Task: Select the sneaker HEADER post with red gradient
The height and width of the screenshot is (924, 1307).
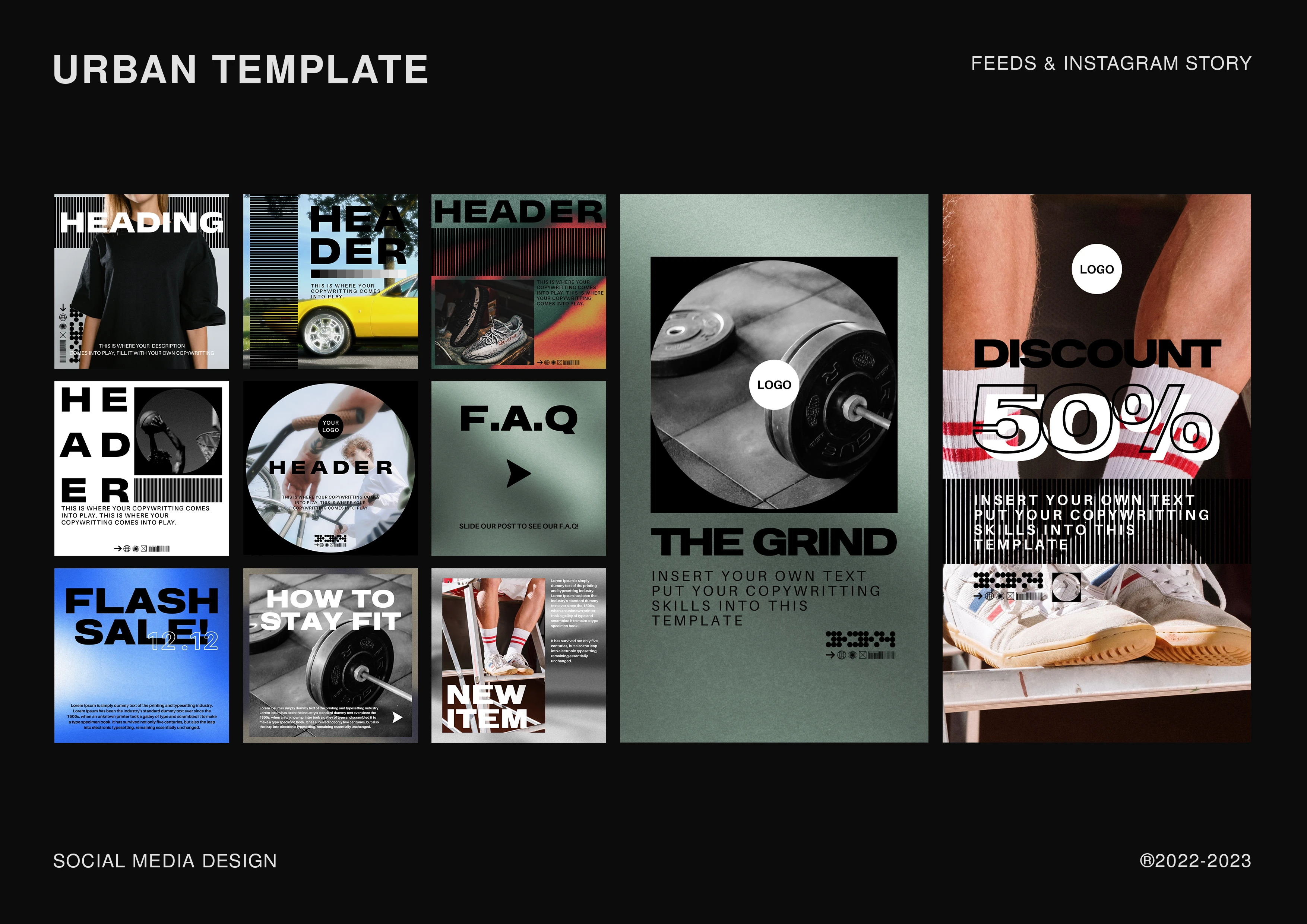Action: [x=518, y=281]
